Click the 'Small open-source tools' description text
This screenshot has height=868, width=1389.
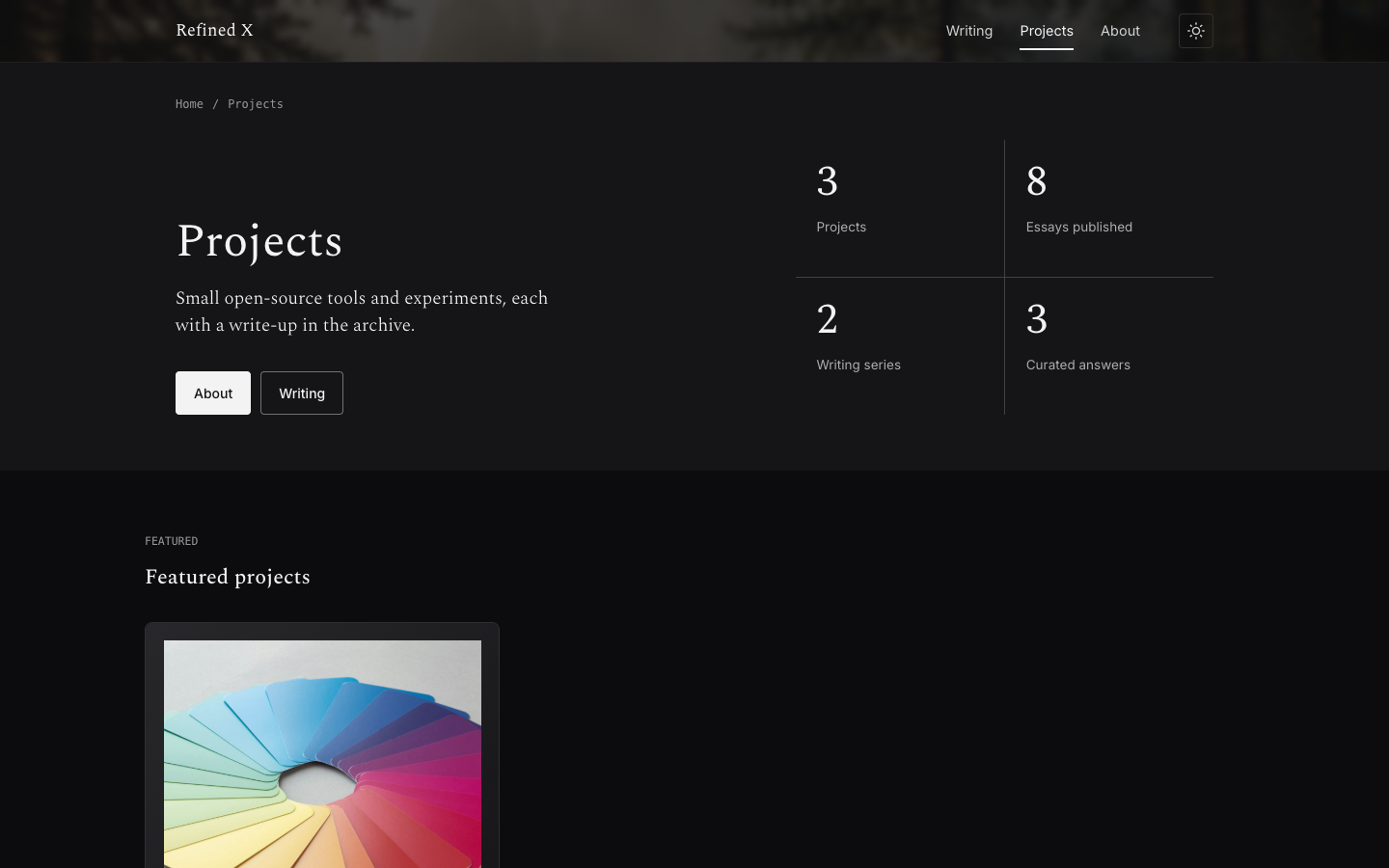(x=362, y=312)
